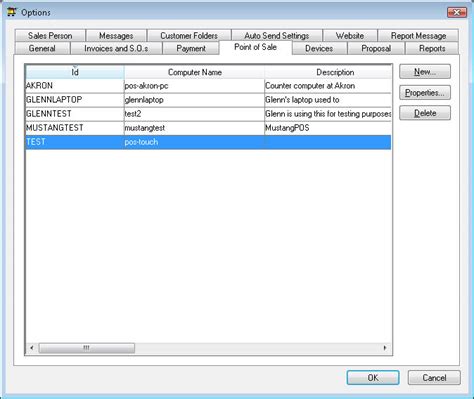Click 'Counter computer at Akron' description
The width and height of the screenshot is (474, 399).
(x=328, y=86)
